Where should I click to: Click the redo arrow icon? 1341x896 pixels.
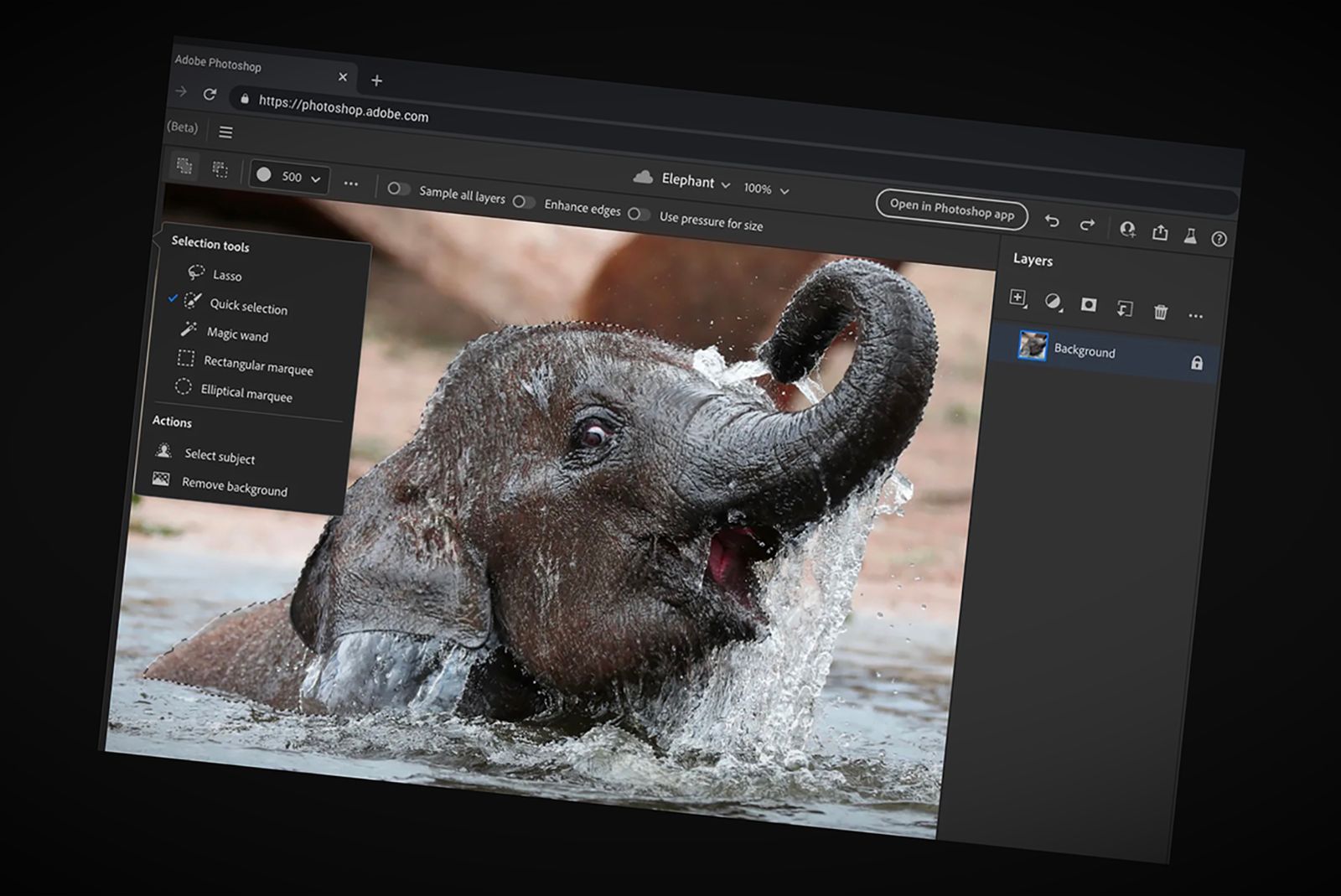(1087, 225)
